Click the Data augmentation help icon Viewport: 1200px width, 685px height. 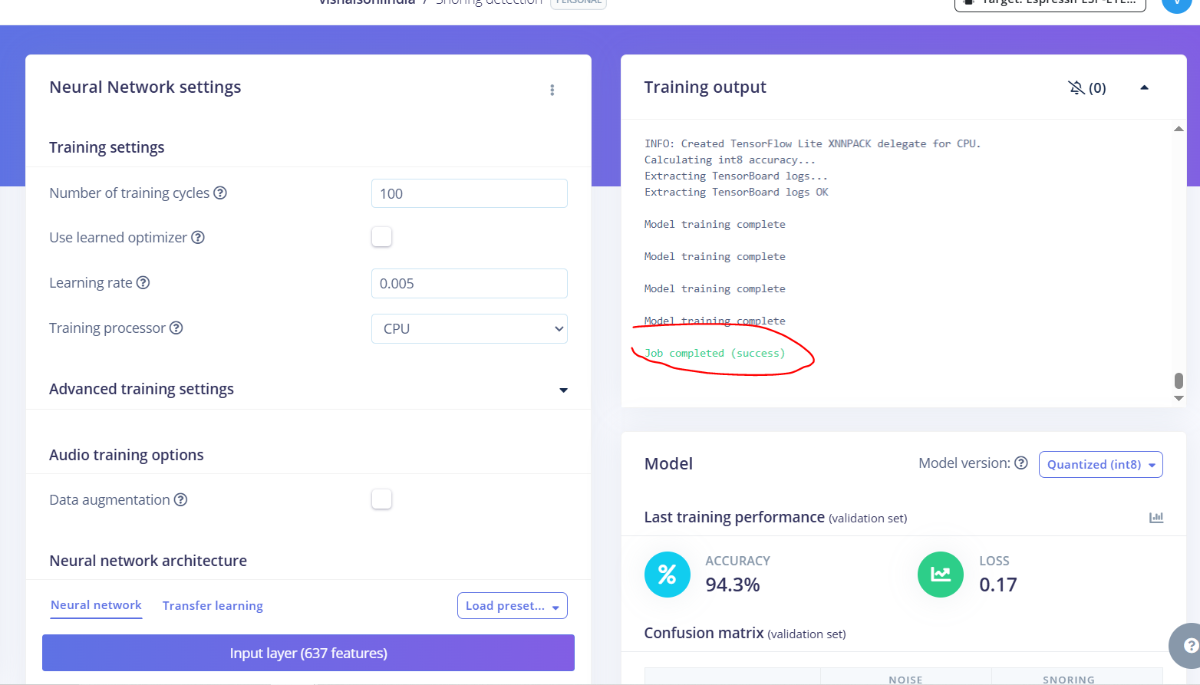click(181, 500)
